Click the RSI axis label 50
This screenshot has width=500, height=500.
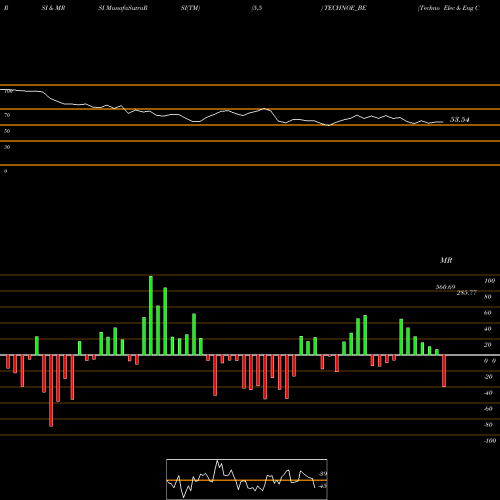point(7,131)
